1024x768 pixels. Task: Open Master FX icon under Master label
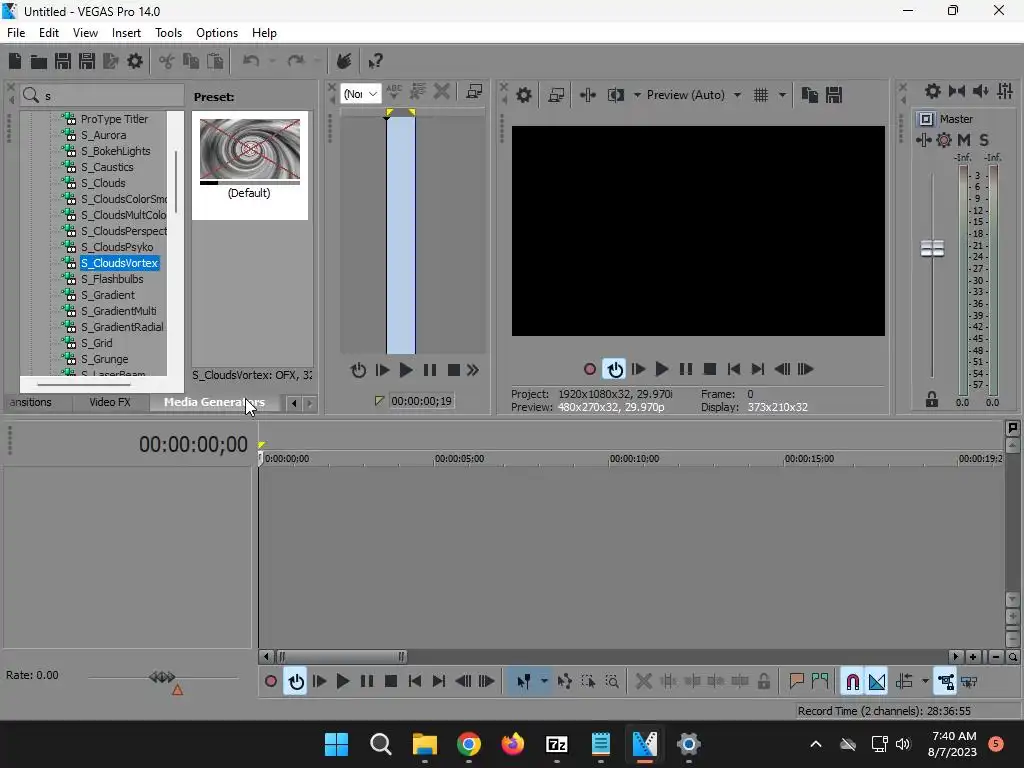[x=923, y=140]
